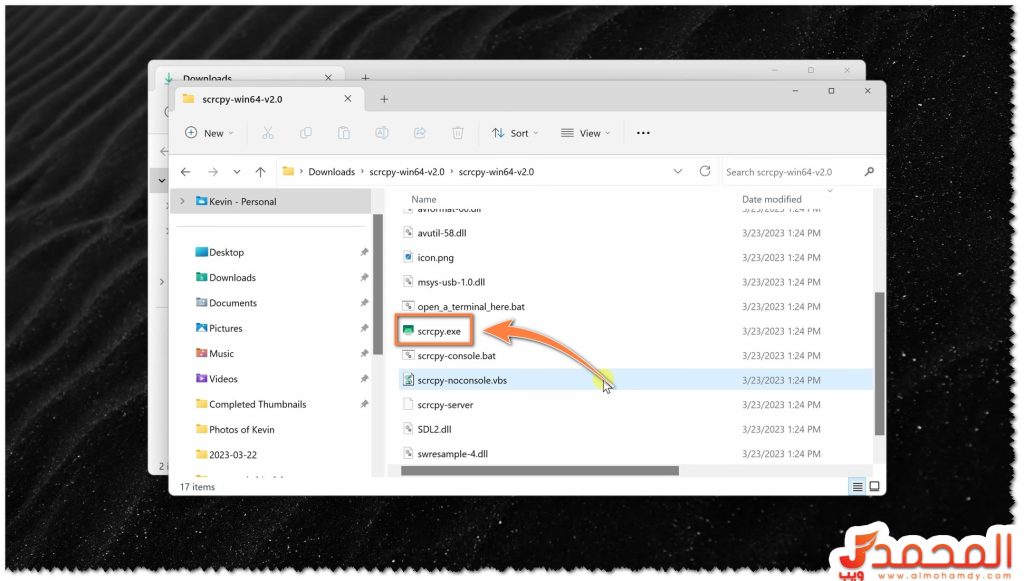Open the See more ellipsis menu
1024x581 pixels.
coord(643,133)
